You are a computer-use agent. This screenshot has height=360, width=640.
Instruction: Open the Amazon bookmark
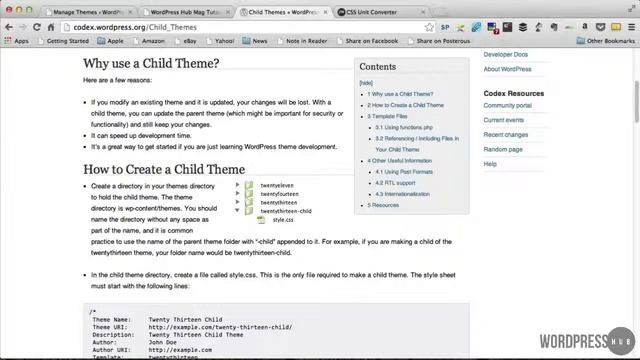tap(149, 41)
